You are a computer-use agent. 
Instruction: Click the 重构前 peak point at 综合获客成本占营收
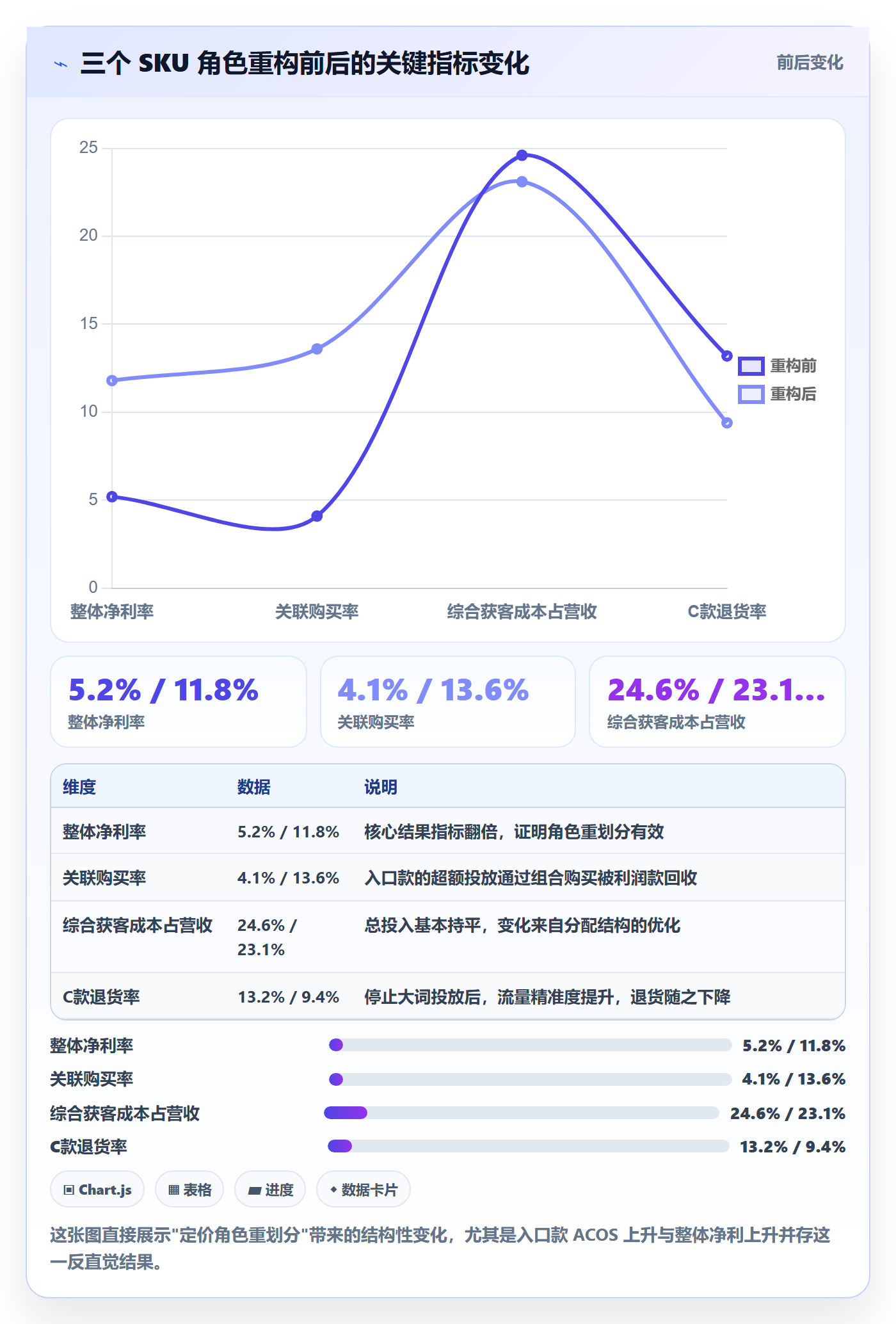click(522, 156)
